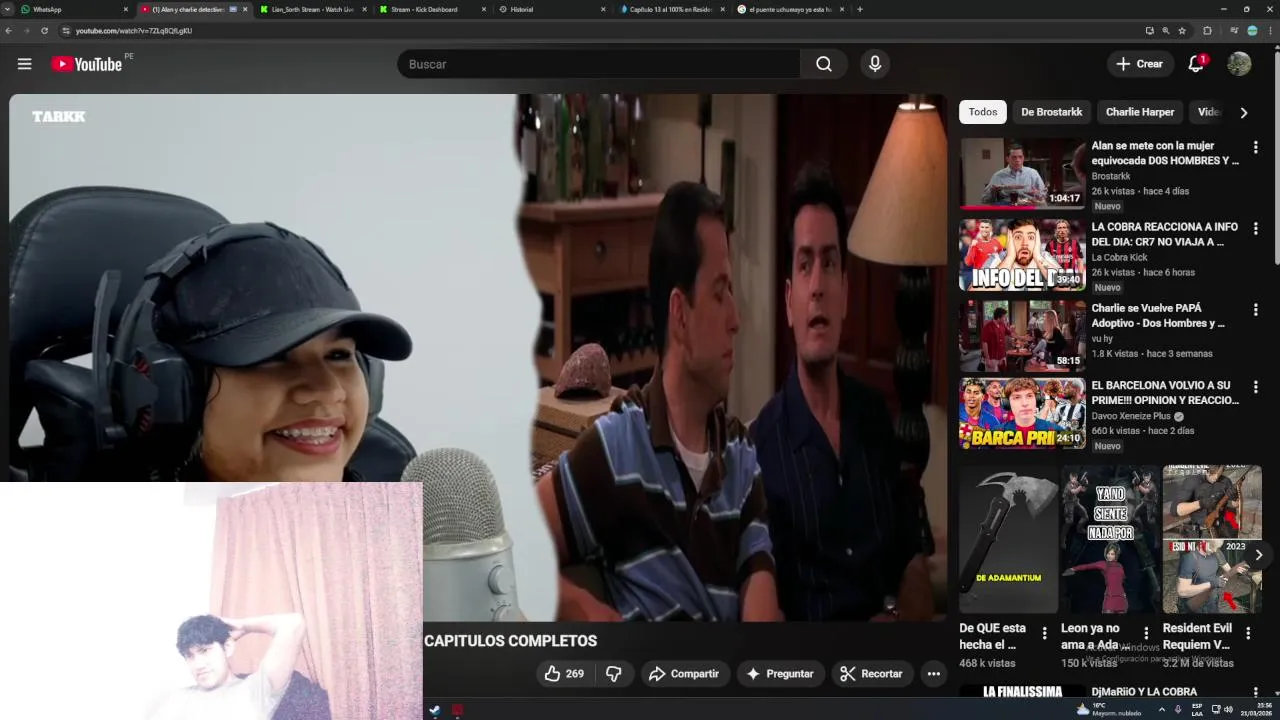Open options for 'EL BARCELONA VOLVIO' video

1255,387
